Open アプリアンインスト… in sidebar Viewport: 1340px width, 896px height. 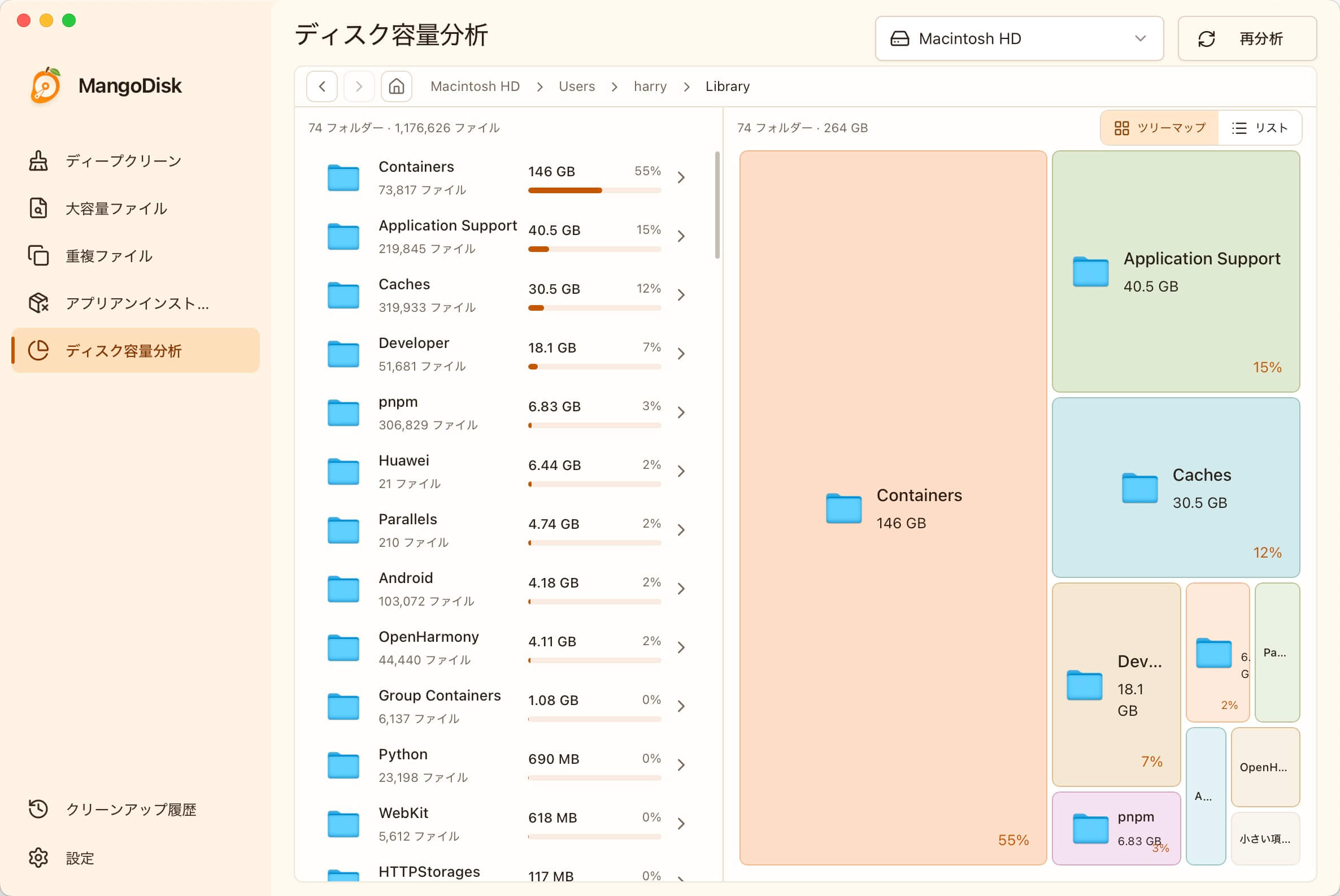(136, 303)
